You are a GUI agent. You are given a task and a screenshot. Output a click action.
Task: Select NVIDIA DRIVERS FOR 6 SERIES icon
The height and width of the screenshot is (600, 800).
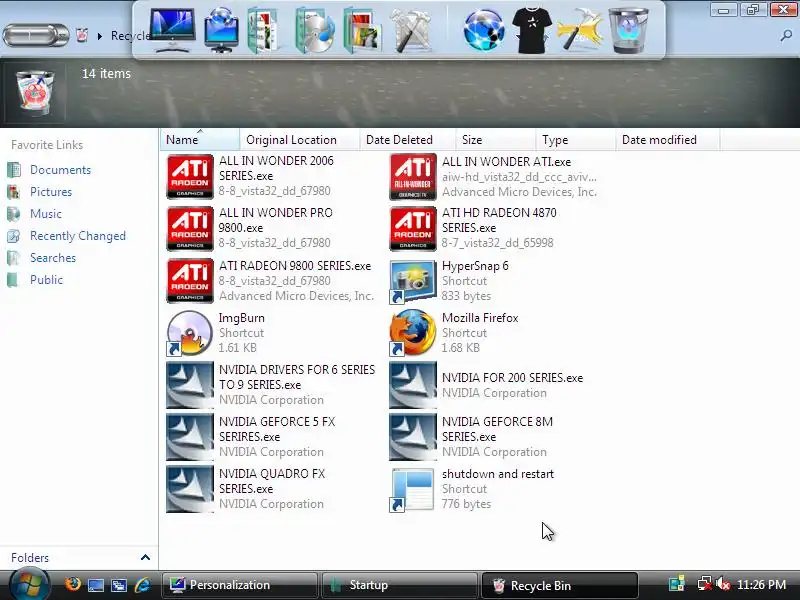(190, 385)
